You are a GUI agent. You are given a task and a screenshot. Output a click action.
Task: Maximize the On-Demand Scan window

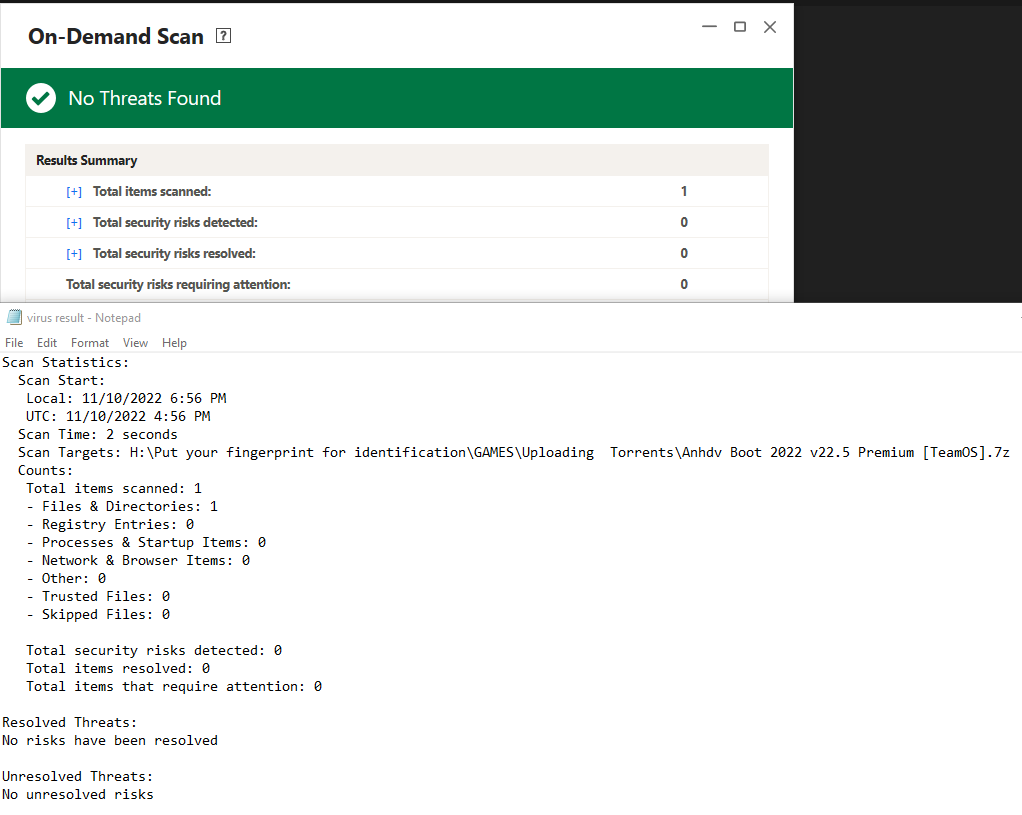[740, 27]
